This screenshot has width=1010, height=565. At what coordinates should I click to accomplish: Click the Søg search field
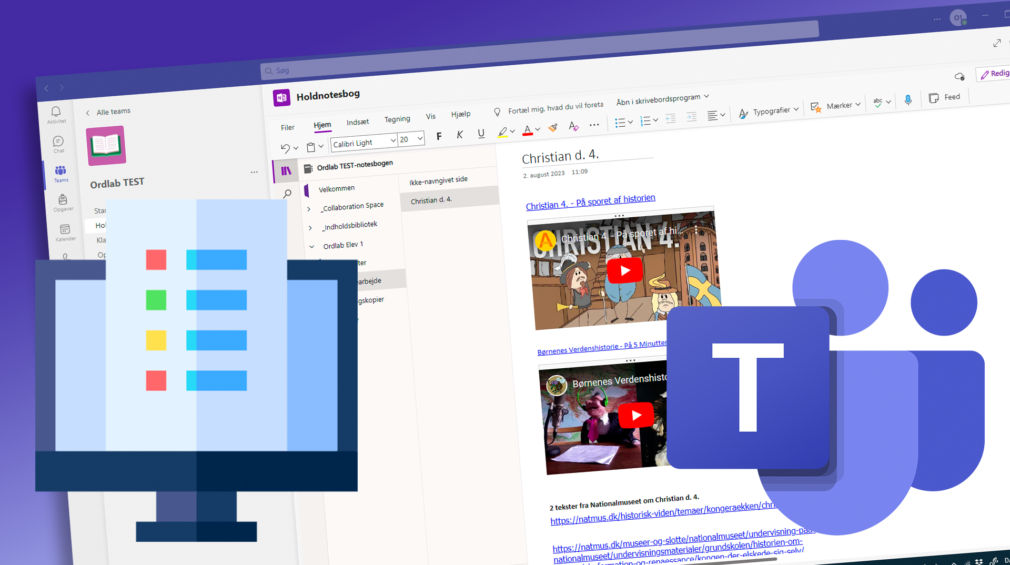coord(540,50)
